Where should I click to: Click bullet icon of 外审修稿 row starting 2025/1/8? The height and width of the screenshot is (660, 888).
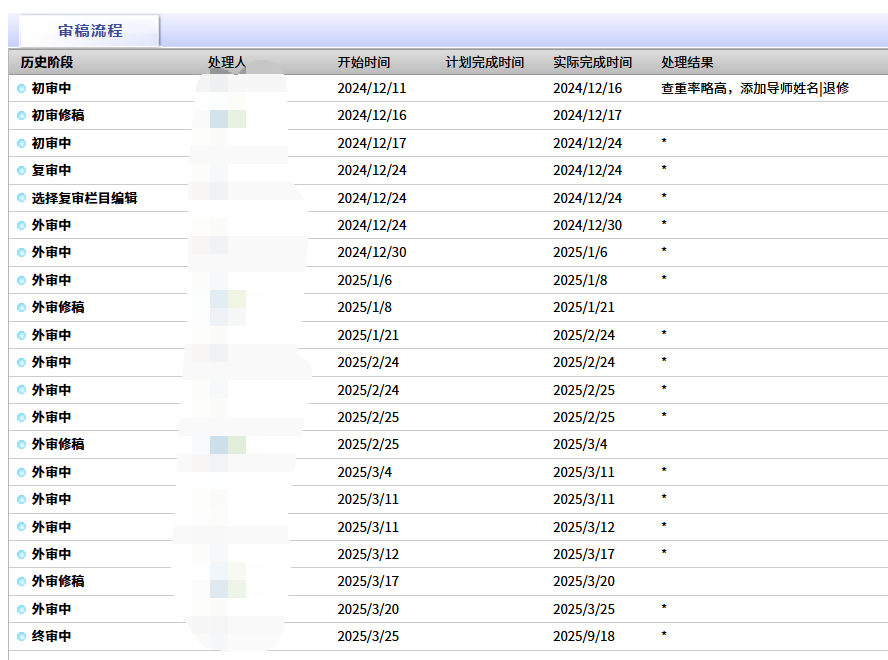[x=21, y=308]
